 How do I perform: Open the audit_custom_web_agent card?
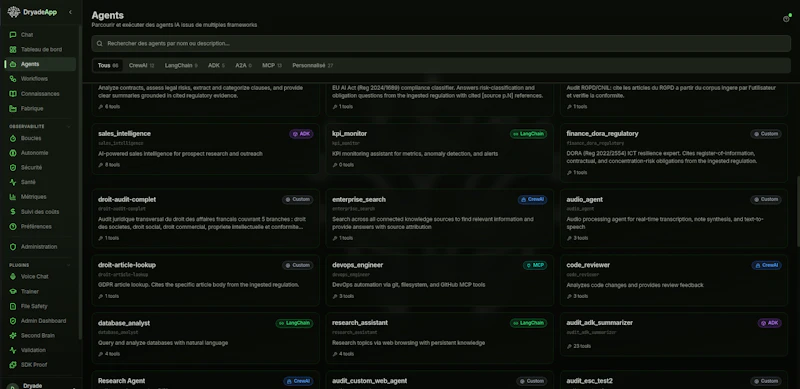(x=439, y=380)
